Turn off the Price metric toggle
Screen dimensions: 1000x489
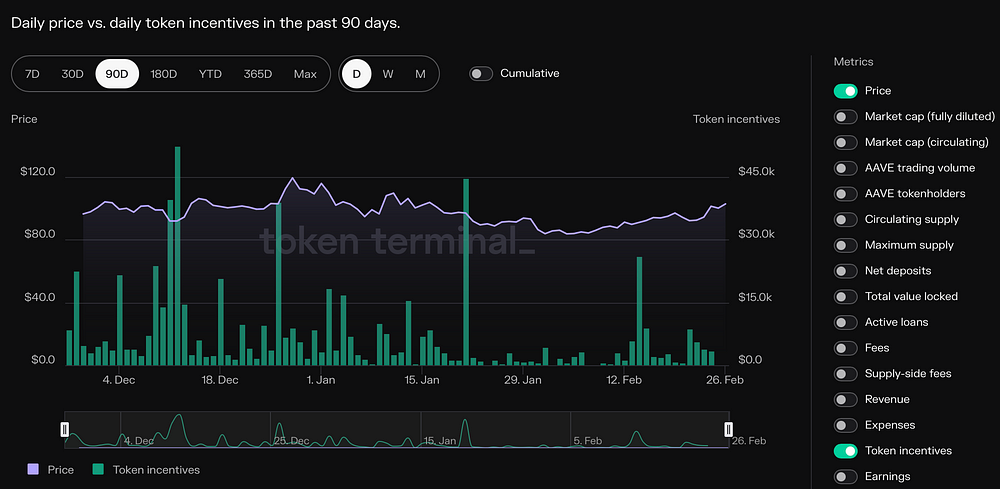846,91
